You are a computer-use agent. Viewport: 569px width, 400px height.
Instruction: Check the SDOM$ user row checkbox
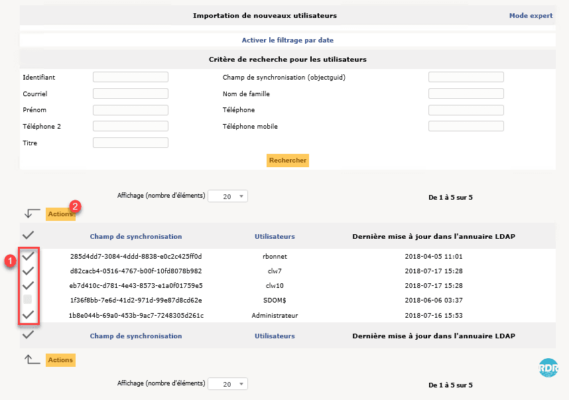click(28, 299)
